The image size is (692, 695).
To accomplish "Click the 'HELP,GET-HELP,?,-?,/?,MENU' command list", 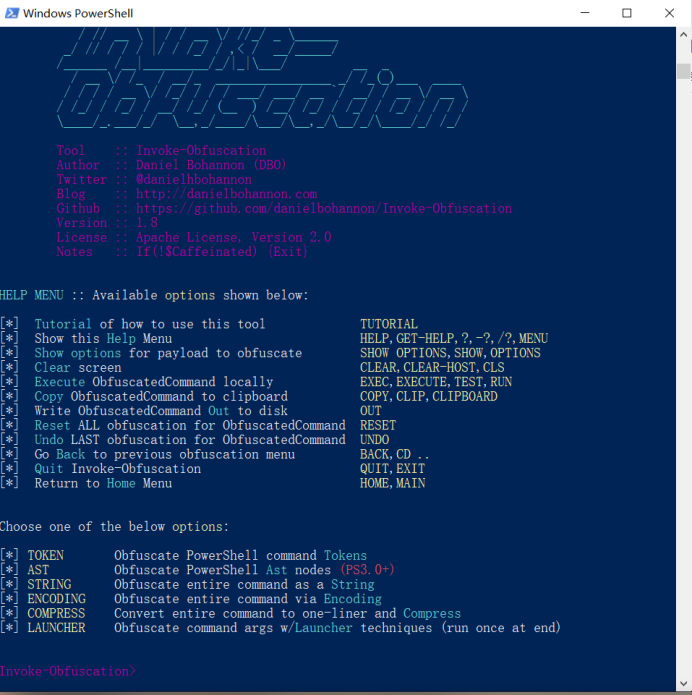I will (x=454, y=339).
